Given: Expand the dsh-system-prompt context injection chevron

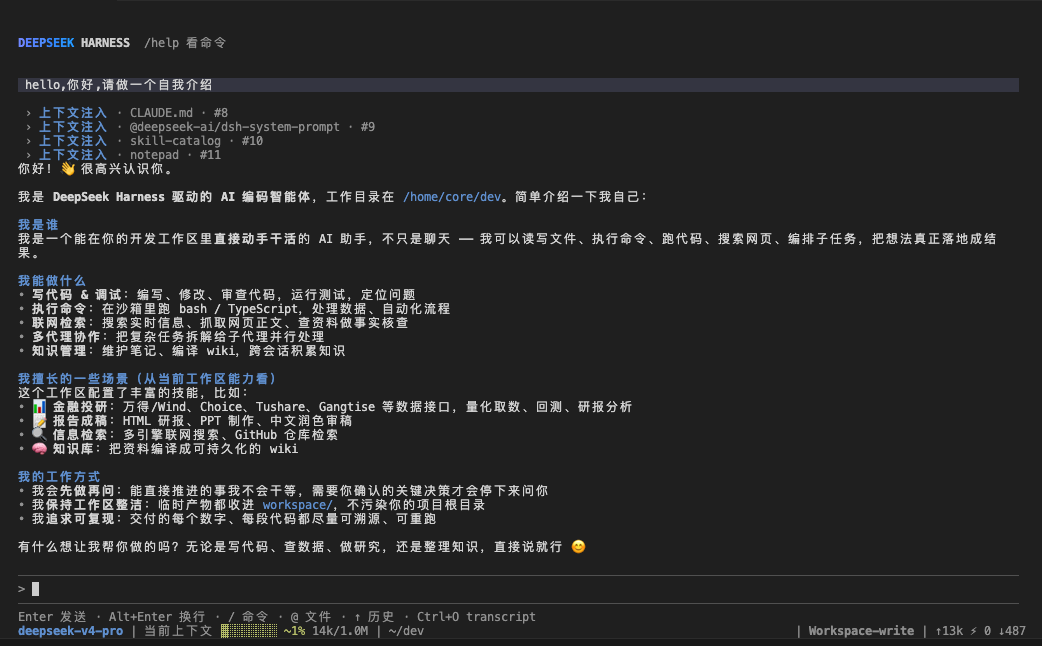Looking at the screenshot, I should [x=29, y=127].
